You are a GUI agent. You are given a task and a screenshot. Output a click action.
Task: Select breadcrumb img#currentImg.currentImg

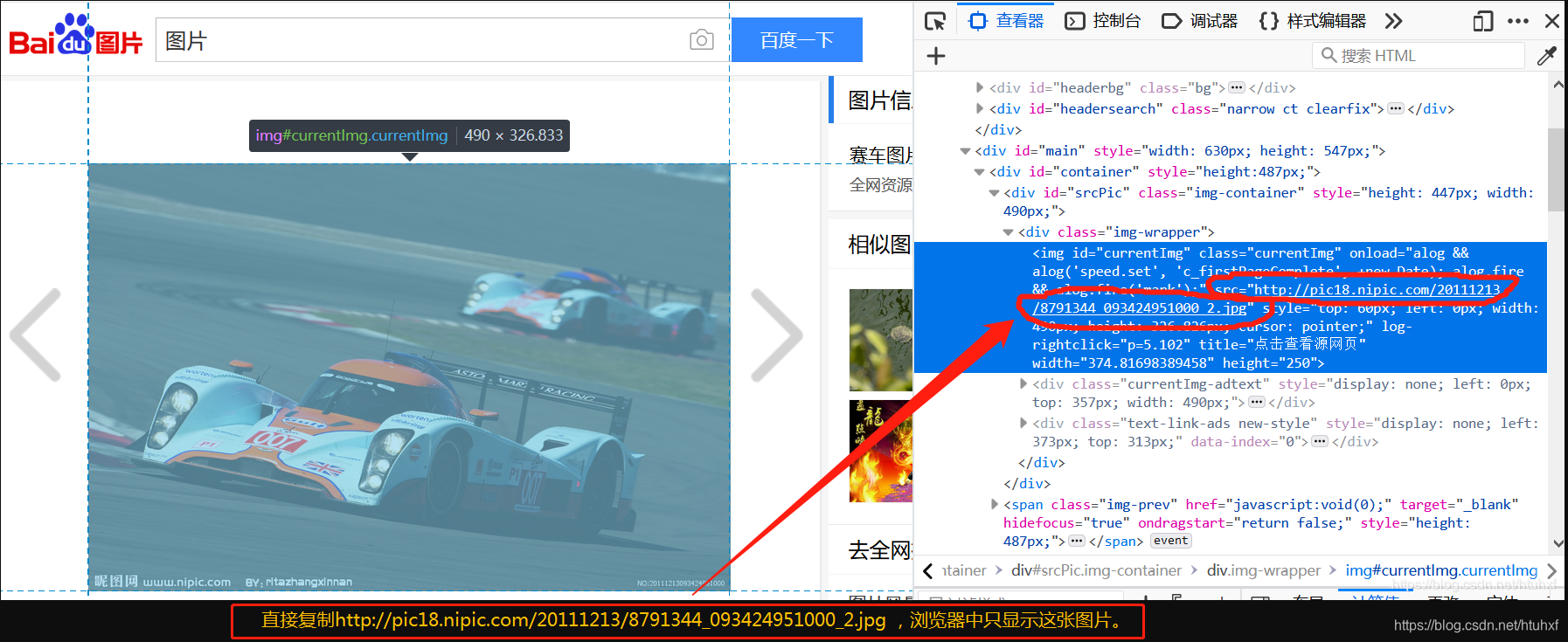(x=1441, y=570)
